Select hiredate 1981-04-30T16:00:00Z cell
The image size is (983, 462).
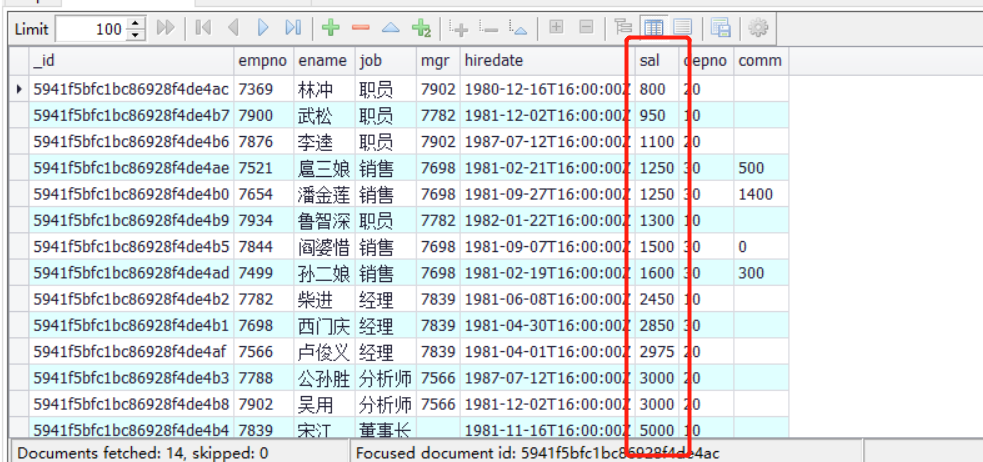click(547, 326)
